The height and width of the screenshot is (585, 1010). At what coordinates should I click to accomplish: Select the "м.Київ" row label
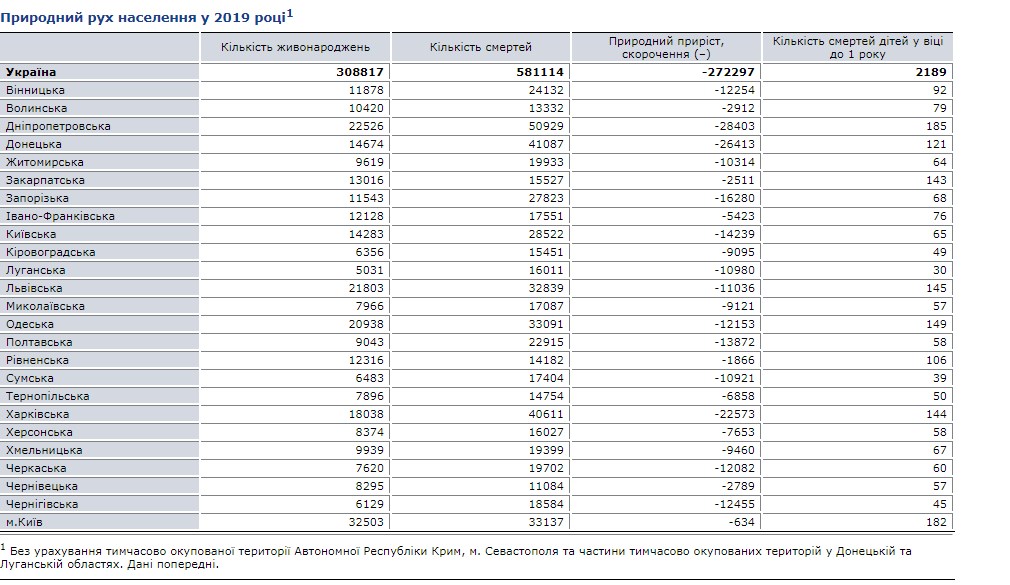25,522
